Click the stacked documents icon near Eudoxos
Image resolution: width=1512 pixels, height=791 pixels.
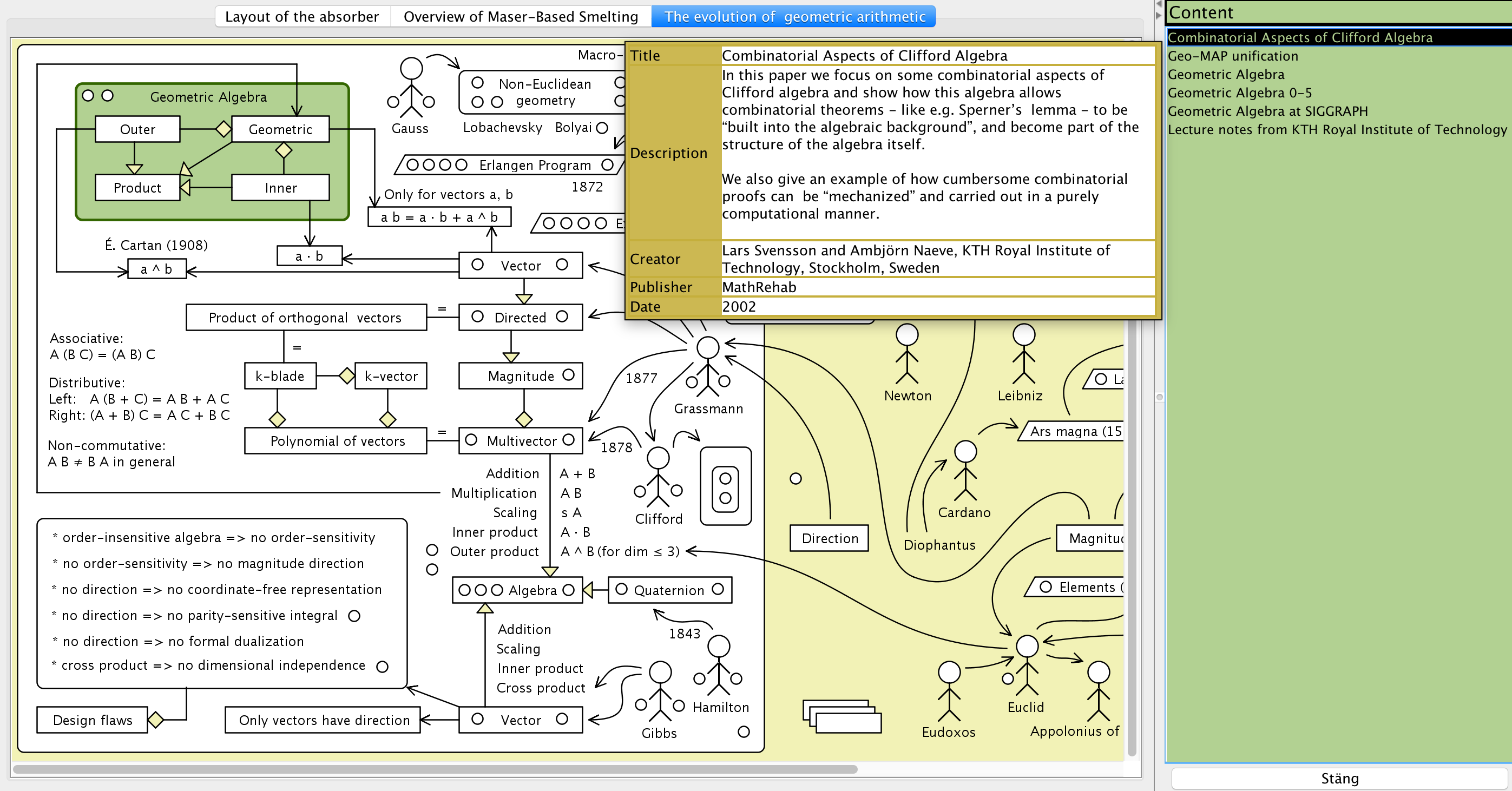click(x=842, y=716)
